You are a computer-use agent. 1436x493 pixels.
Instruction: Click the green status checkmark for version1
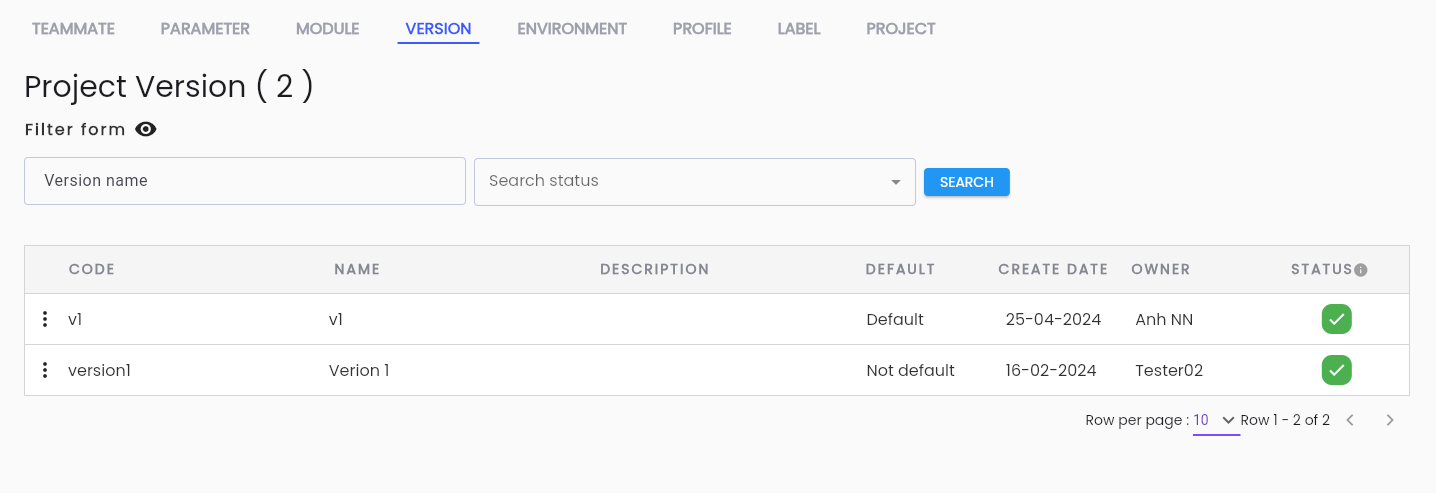click(1337, 370)
